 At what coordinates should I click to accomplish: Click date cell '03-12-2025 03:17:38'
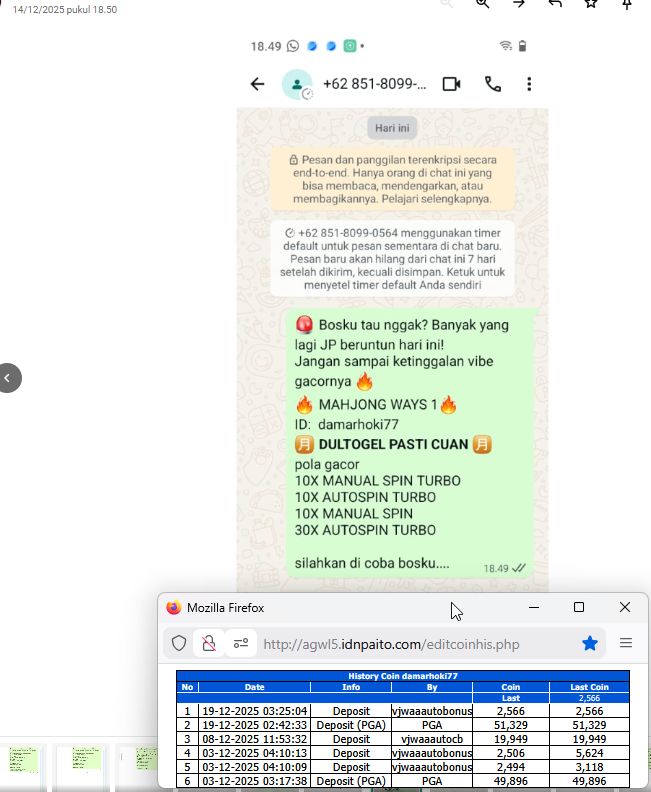[255, 781]
